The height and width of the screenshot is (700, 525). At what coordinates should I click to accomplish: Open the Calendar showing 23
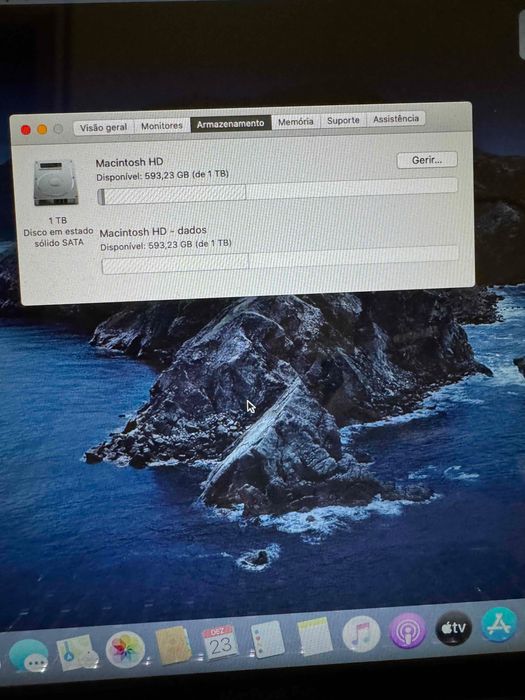[x=220, y=642]
